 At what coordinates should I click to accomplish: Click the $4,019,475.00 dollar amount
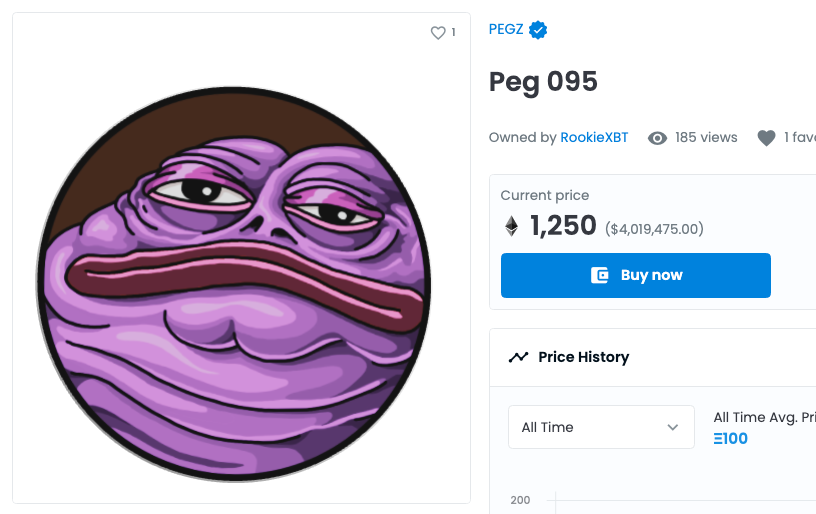[x=654, y=229]
